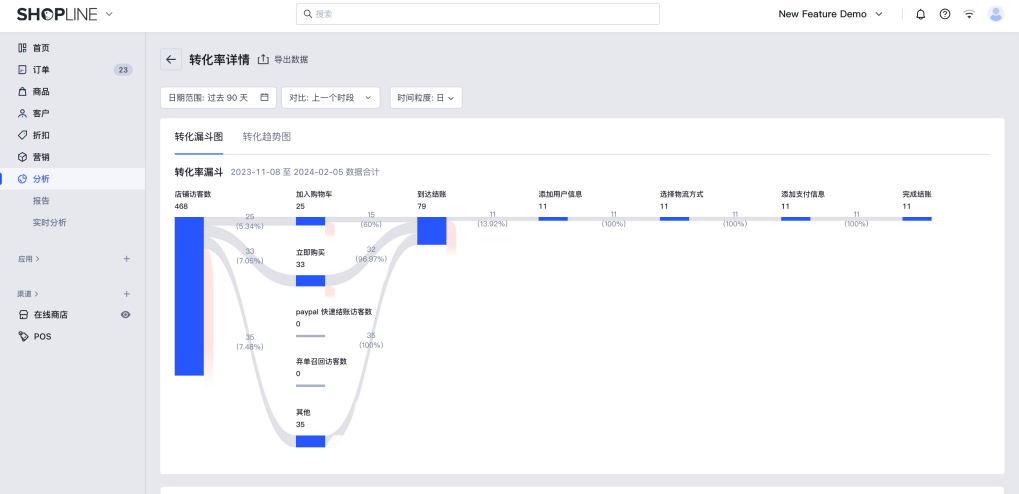Click the 店铺访客数 blue funnel bar
This screenshot has height=494, width=1019.
[x=189, y=296]
